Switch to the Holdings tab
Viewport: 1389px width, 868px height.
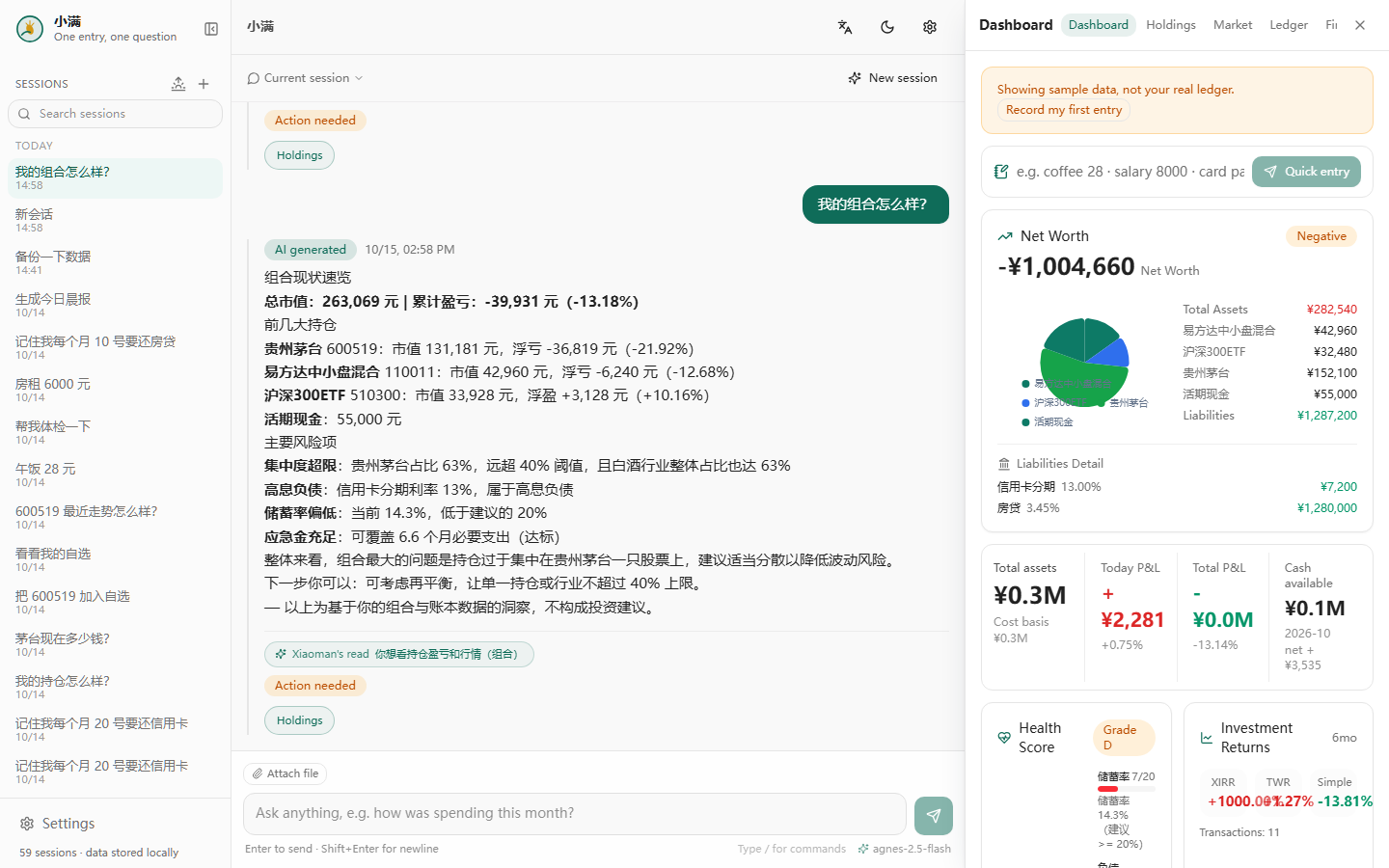coord(1171,25)
